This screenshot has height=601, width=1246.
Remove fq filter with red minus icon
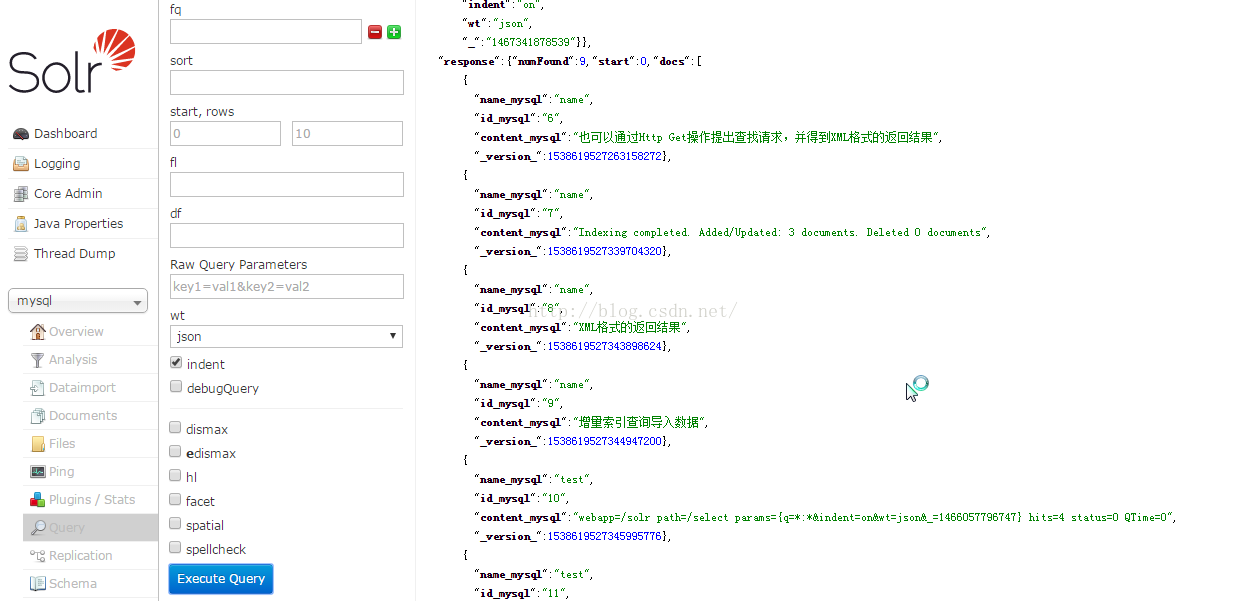pyautogui.click(x=375, y=32)
